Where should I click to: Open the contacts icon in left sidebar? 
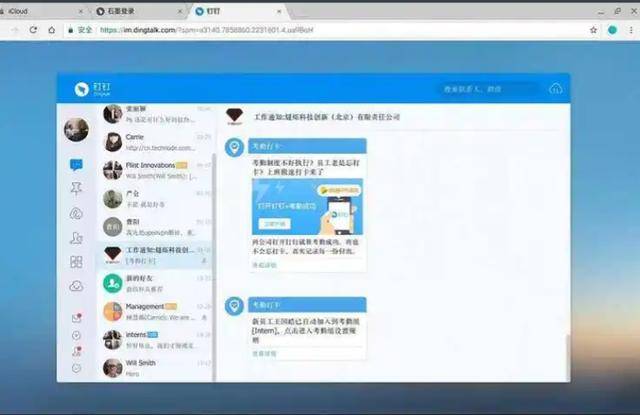(76, 237)
